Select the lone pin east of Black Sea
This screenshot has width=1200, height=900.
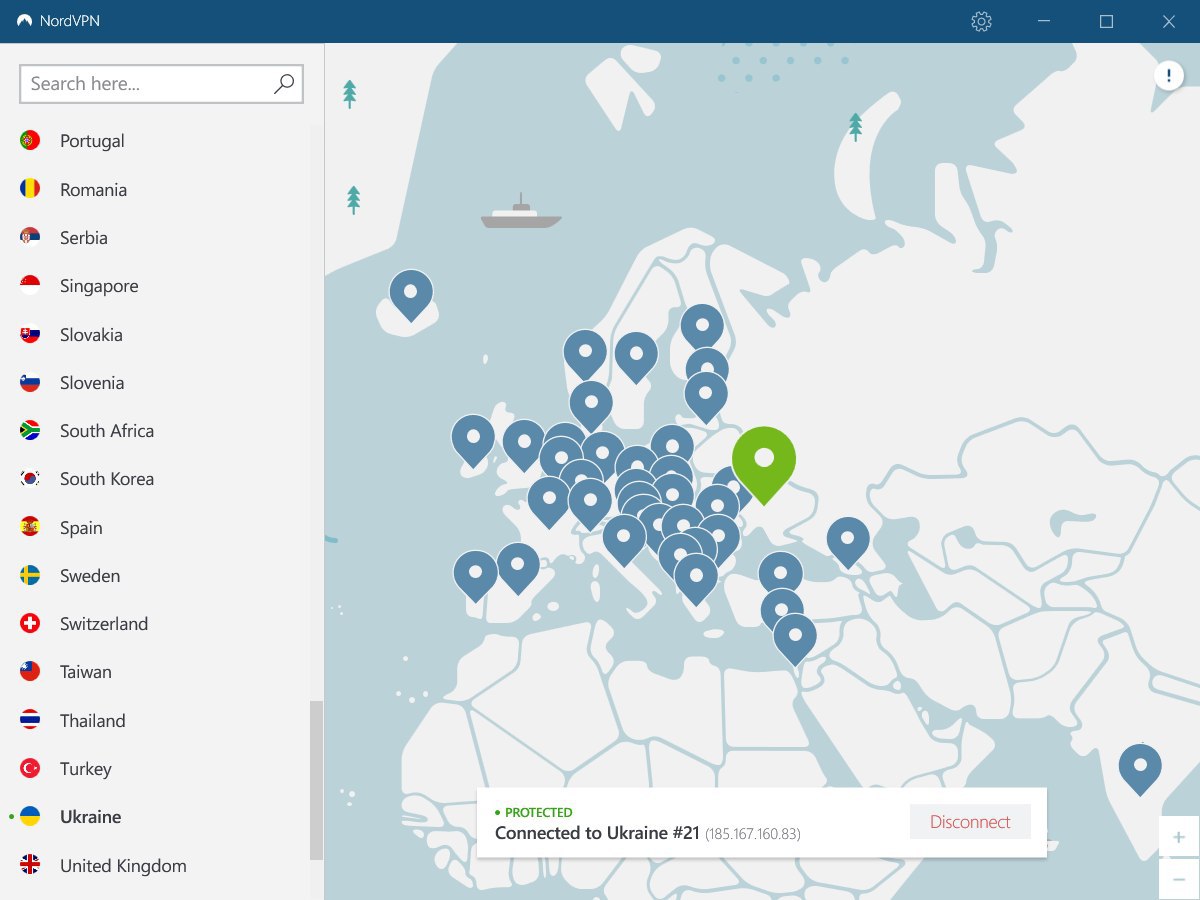[848, 543]
